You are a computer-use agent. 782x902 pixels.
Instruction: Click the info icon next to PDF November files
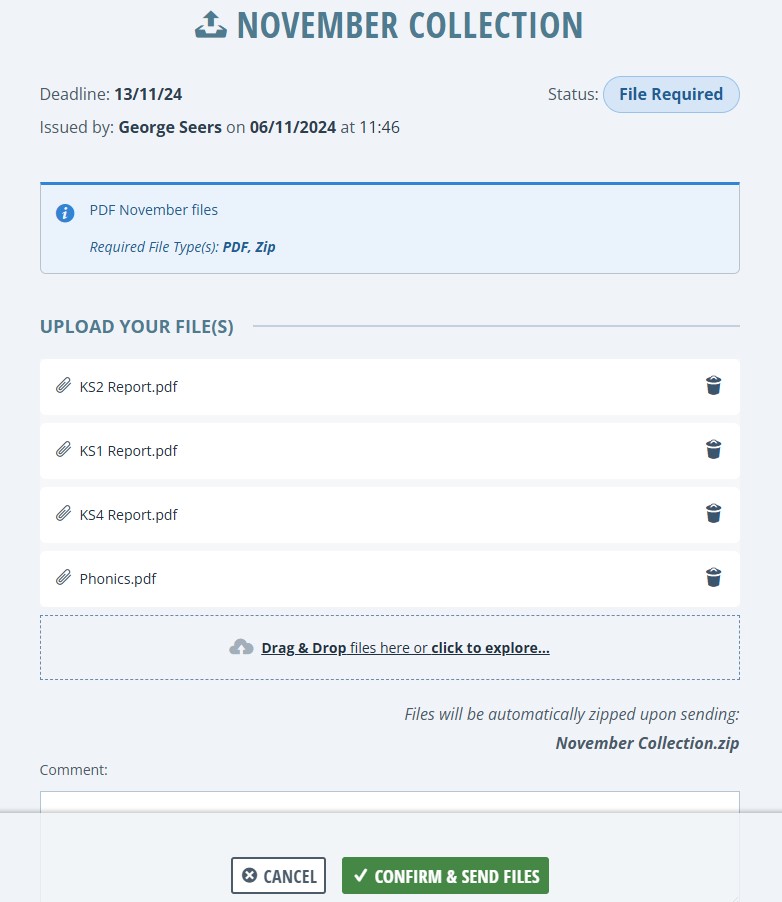point(64,213)
